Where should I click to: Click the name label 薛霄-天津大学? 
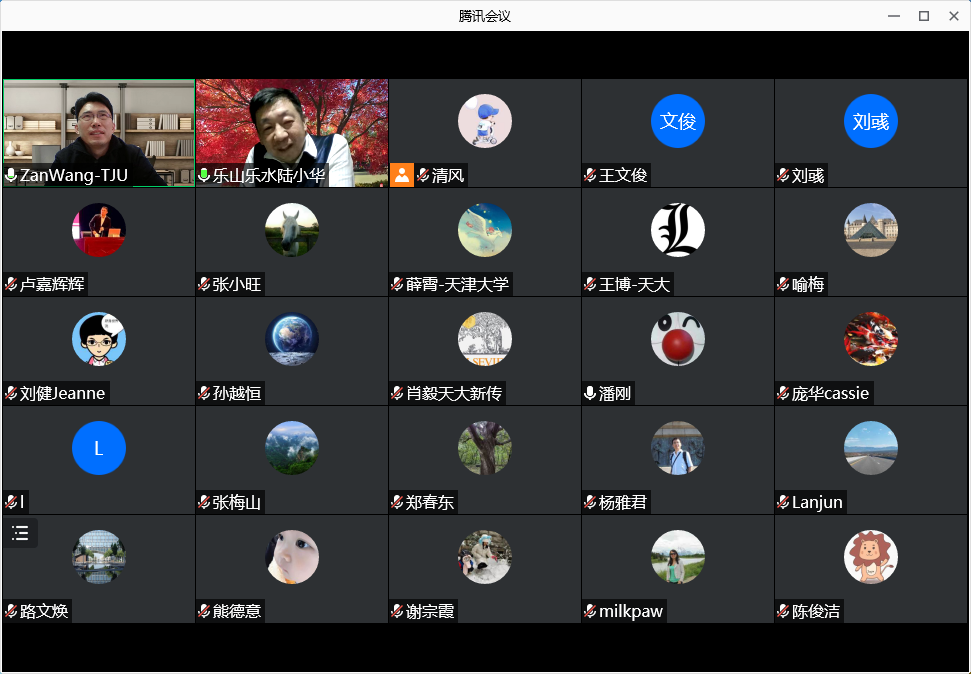[457, 285]
